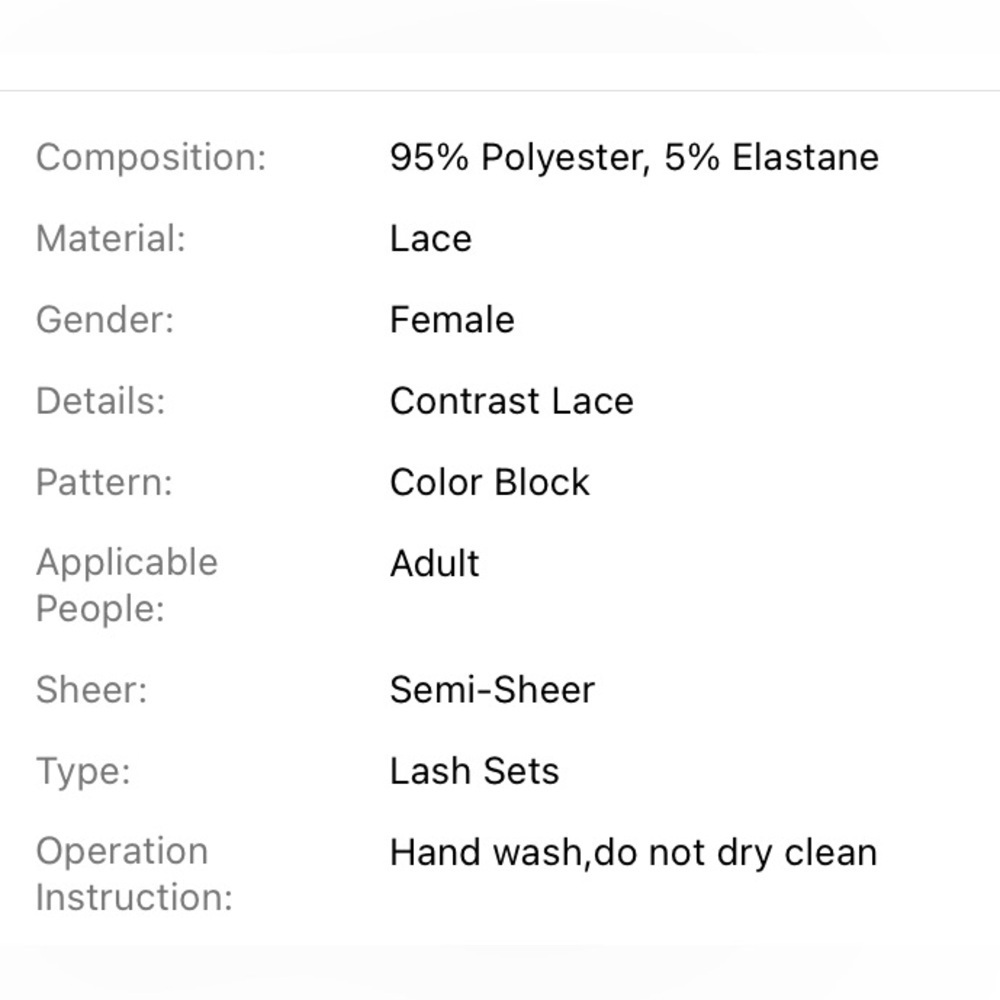The image size is (1000, 1000).
Task: Click the Gender label
Action: [x=105, y=320]
